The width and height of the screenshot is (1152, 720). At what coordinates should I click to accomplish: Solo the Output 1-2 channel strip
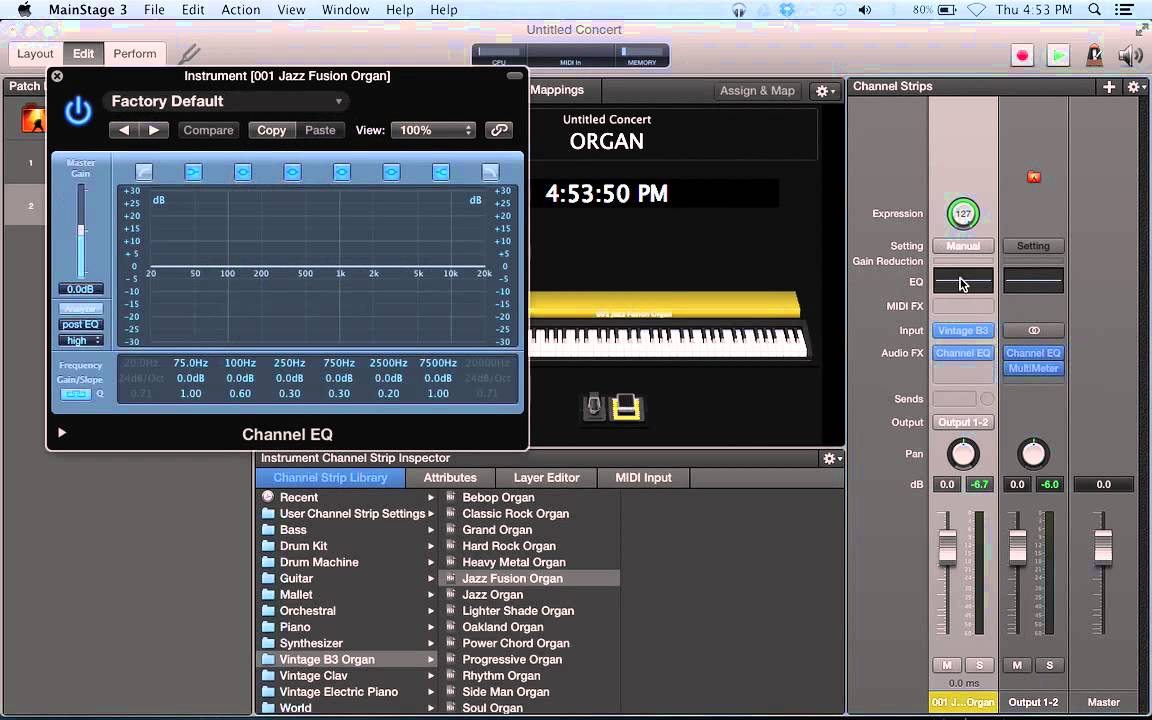click(1049, 665)
